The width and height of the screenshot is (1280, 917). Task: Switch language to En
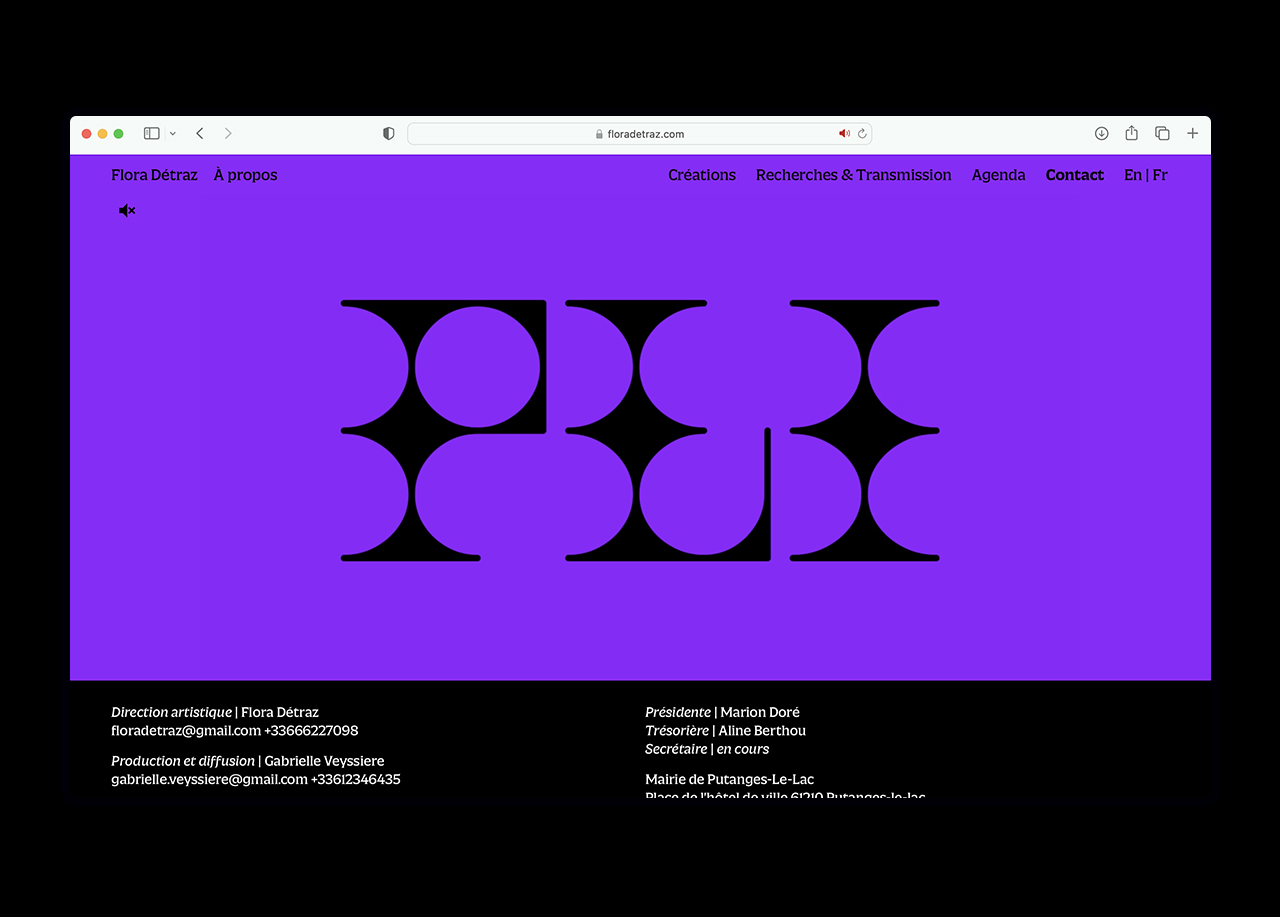[x=1132, y=175]
